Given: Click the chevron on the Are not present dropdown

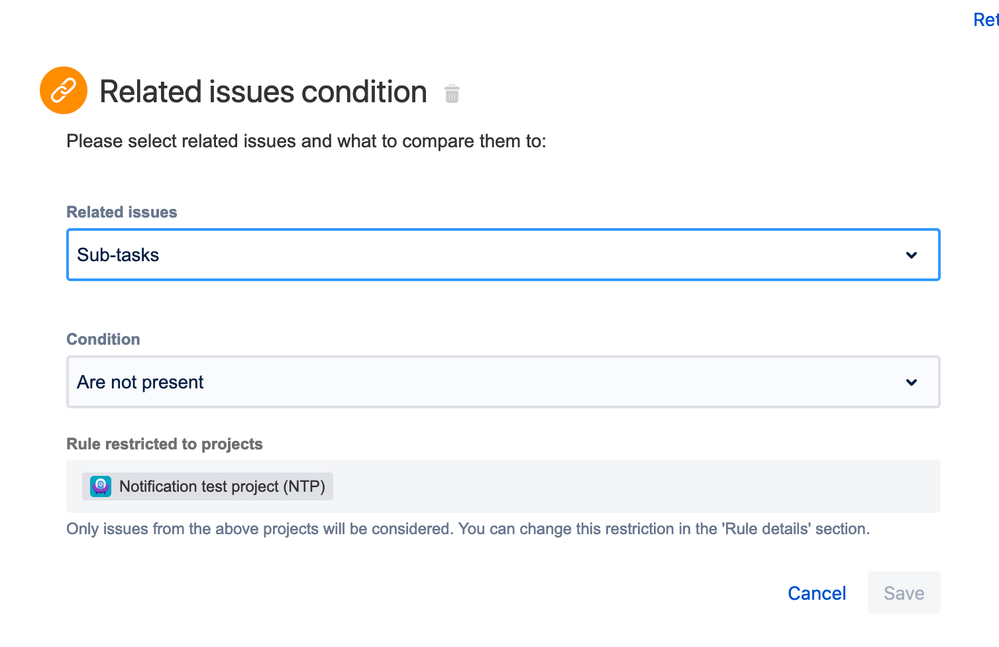Looking at the screenshot, I should coord(911,382).
